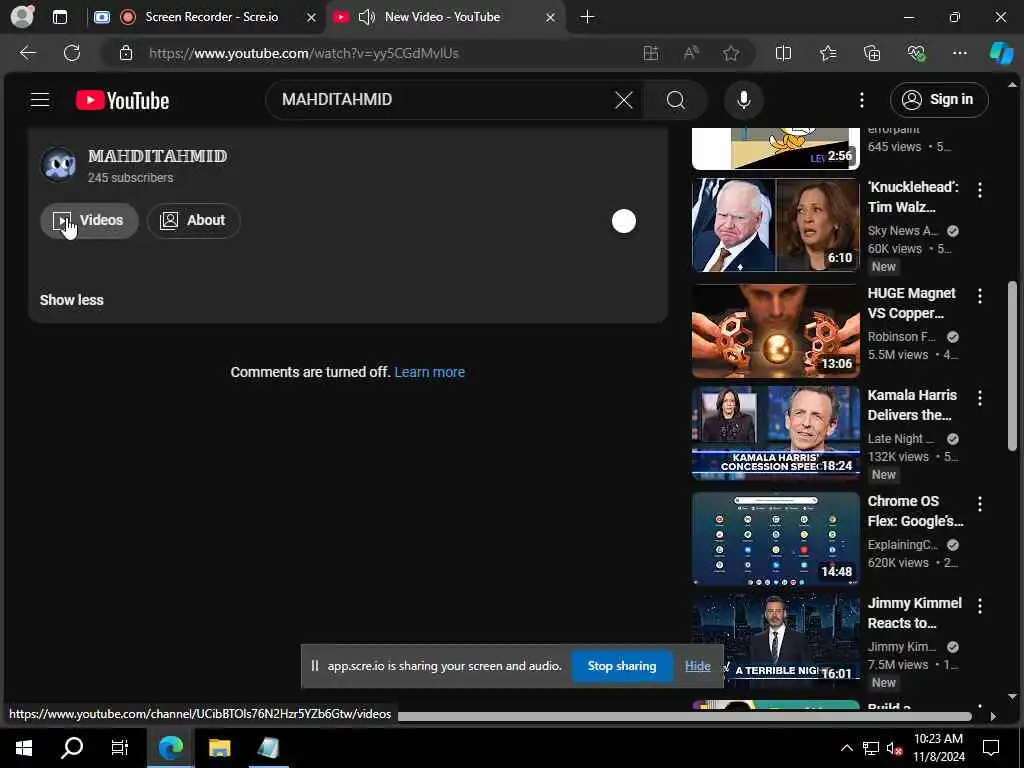Open Edge settings and more menu
1024x768 pixels.
click(959, 53)
